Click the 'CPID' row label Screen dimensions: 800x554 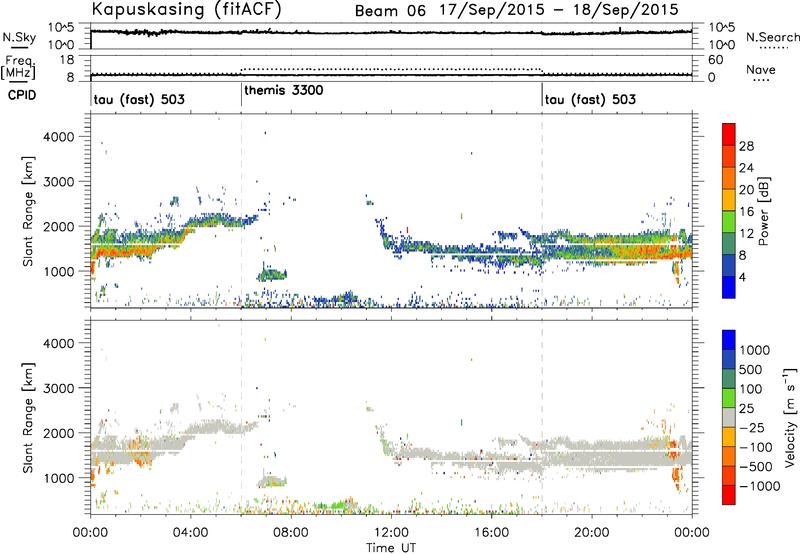tap(22, 95)
